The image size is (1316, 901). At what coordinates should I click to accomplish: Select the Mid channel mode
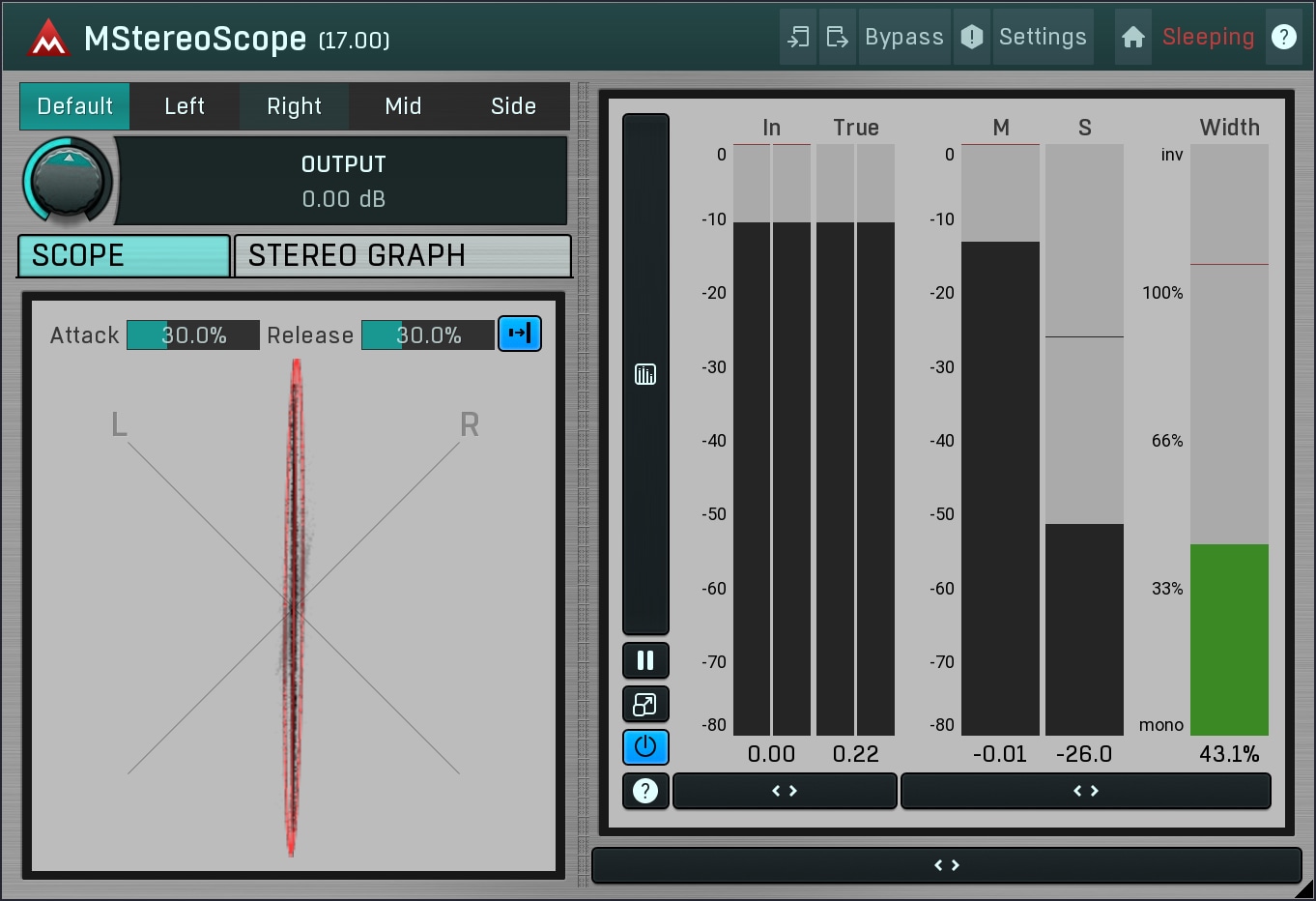(x=403, y=106)
